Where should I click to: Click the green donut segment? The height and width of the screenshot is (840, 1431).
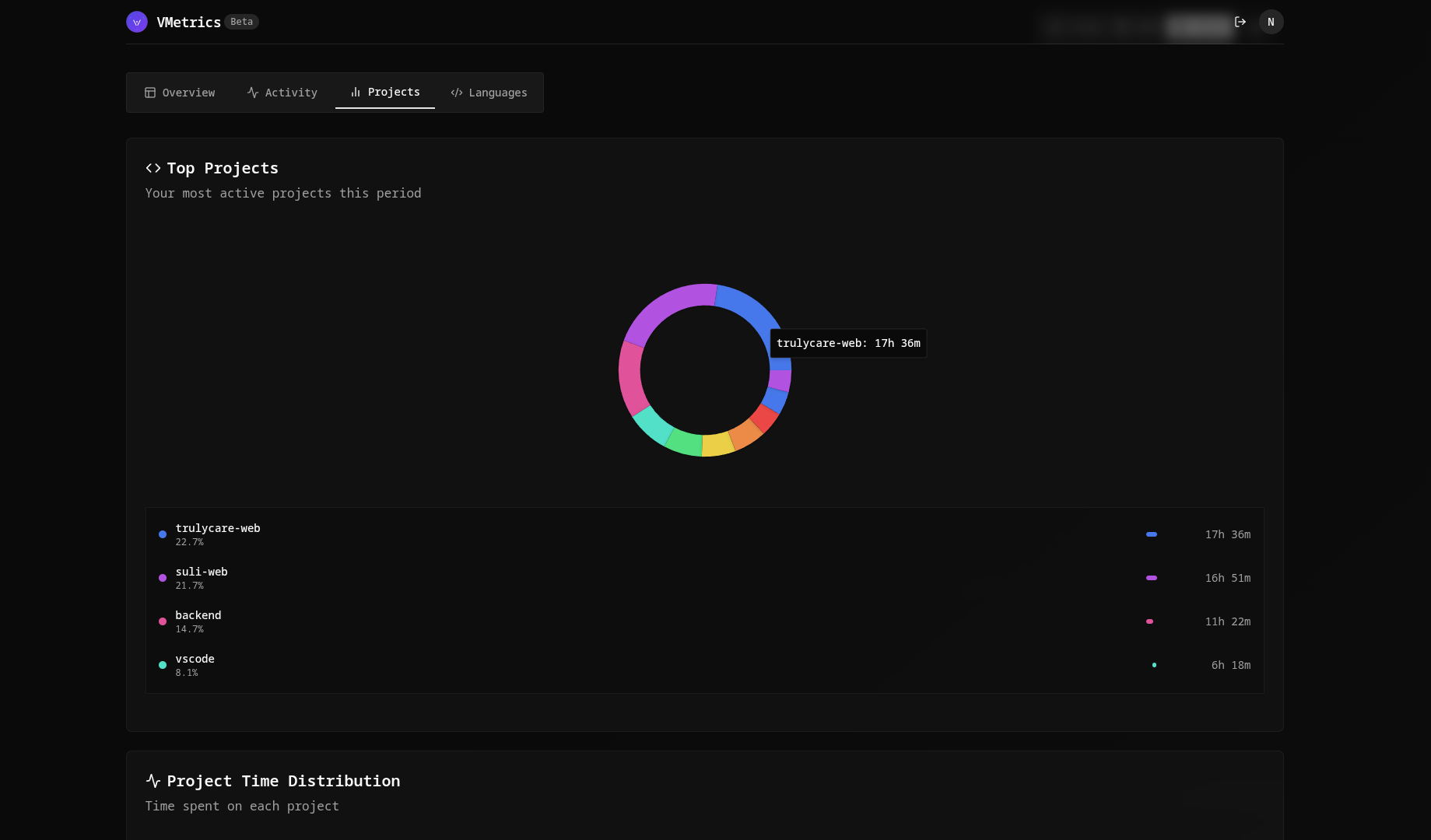(x=685, y=442)
